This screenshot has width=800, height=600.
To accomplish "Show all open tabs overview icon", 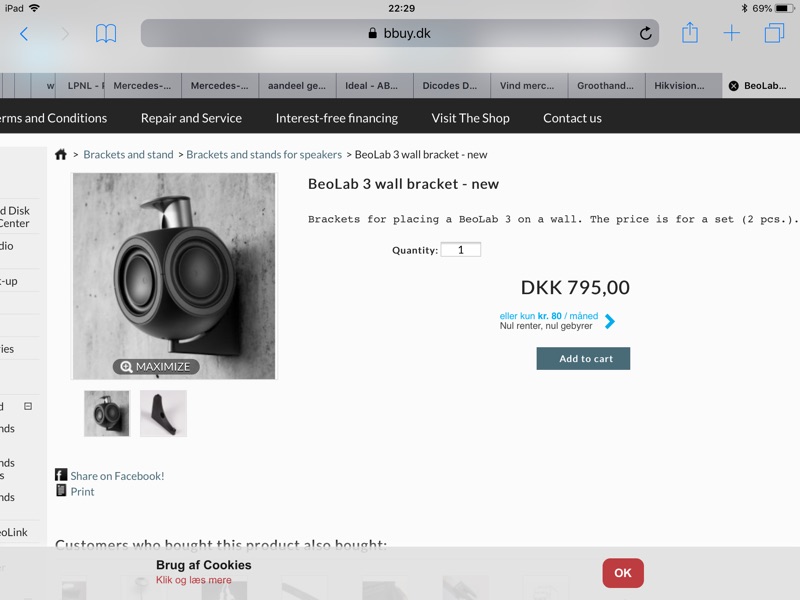I will click(x=774, y=34).
